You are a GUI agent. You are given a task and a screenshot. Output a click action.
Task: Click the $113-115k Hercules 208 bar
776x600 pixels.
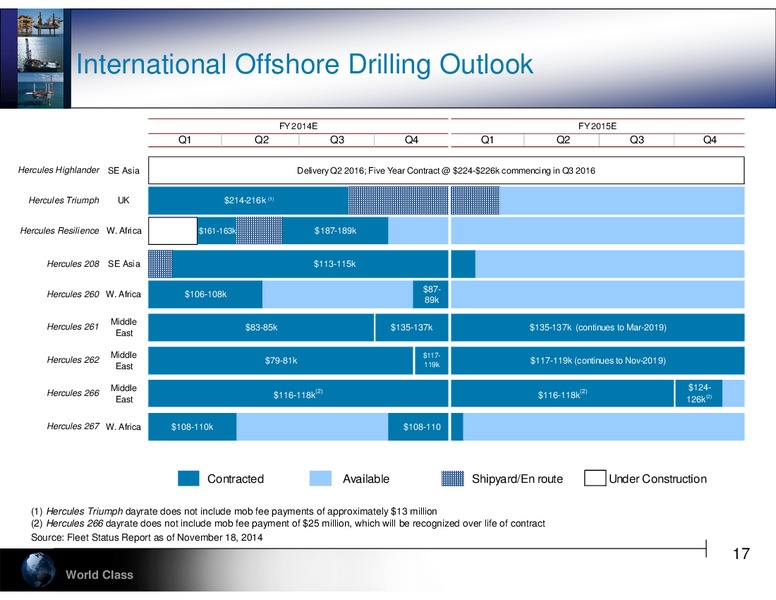pos(310,264)
